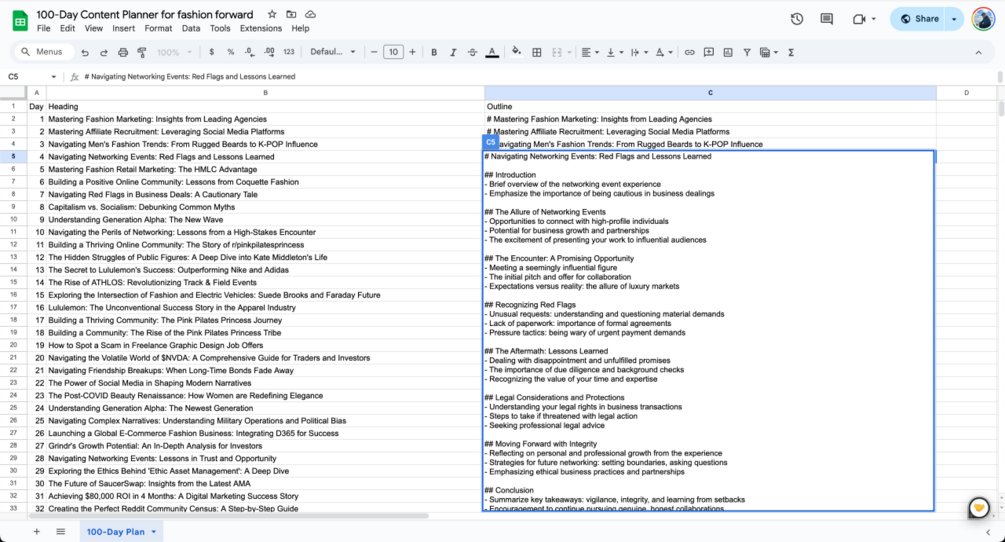
Task: Open the Name box dropdown arrow
Action: [x=53, y=77]
